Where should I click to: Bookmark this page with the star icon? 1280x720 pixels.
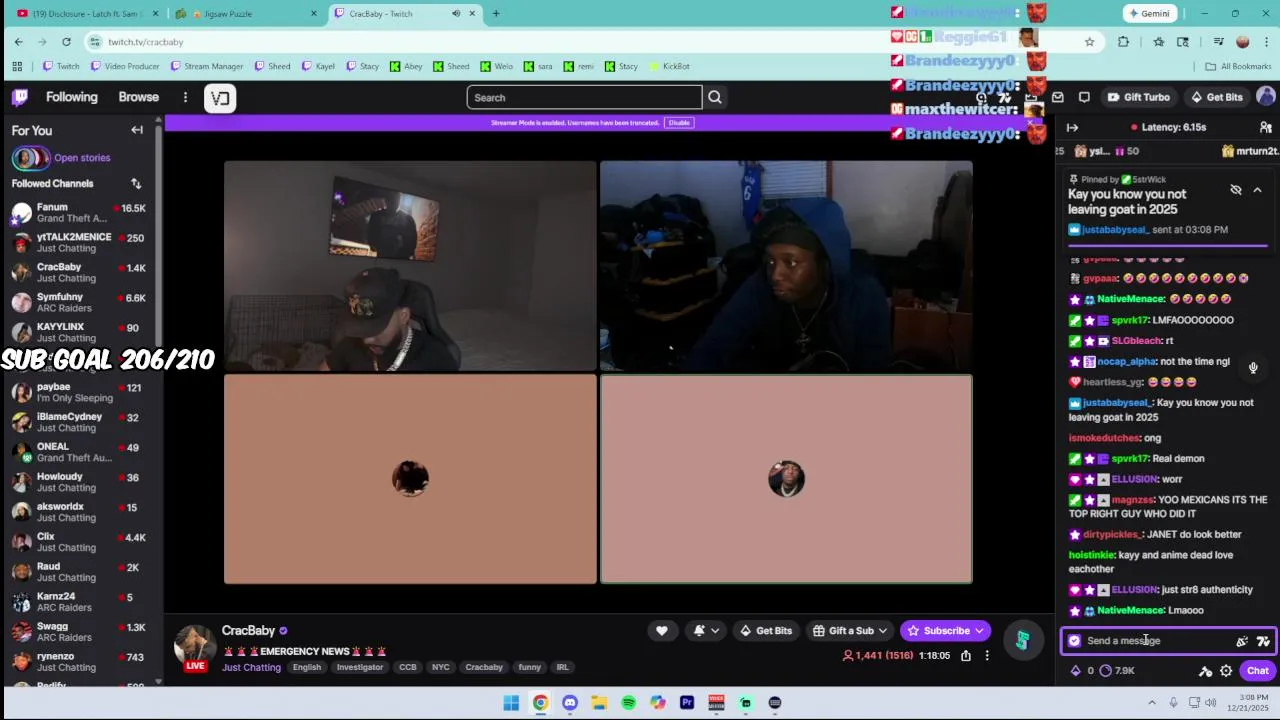click(x=1089, y=41)
